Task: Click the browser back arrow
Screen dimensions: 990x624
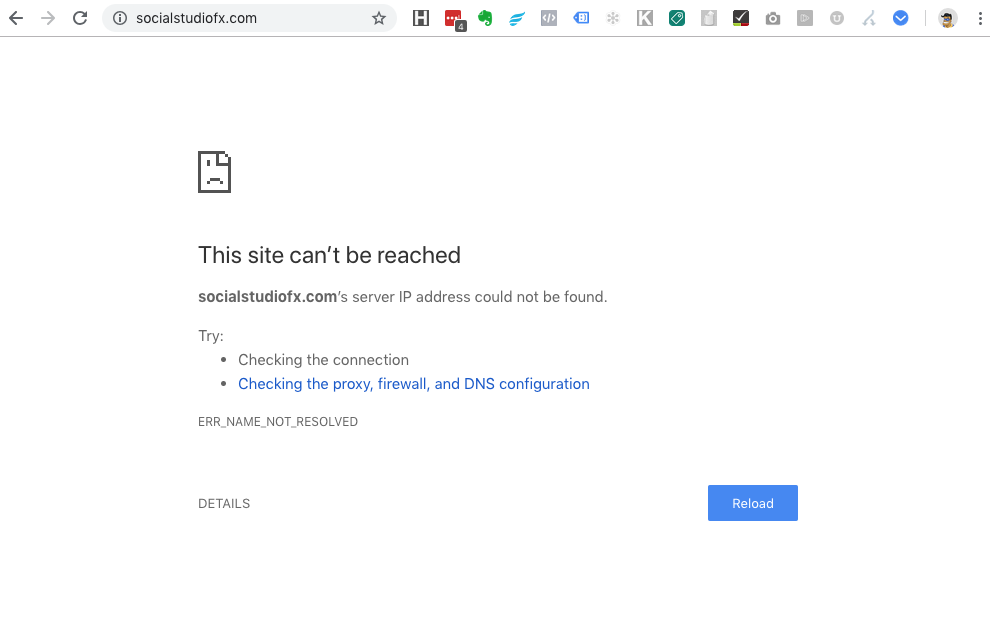Action: [x=16, y=18]
